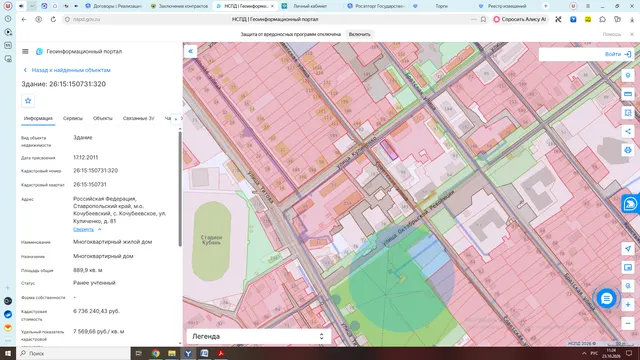
Task: Switch to the Связанные ЗУ tab
Action: click(139, 118)
